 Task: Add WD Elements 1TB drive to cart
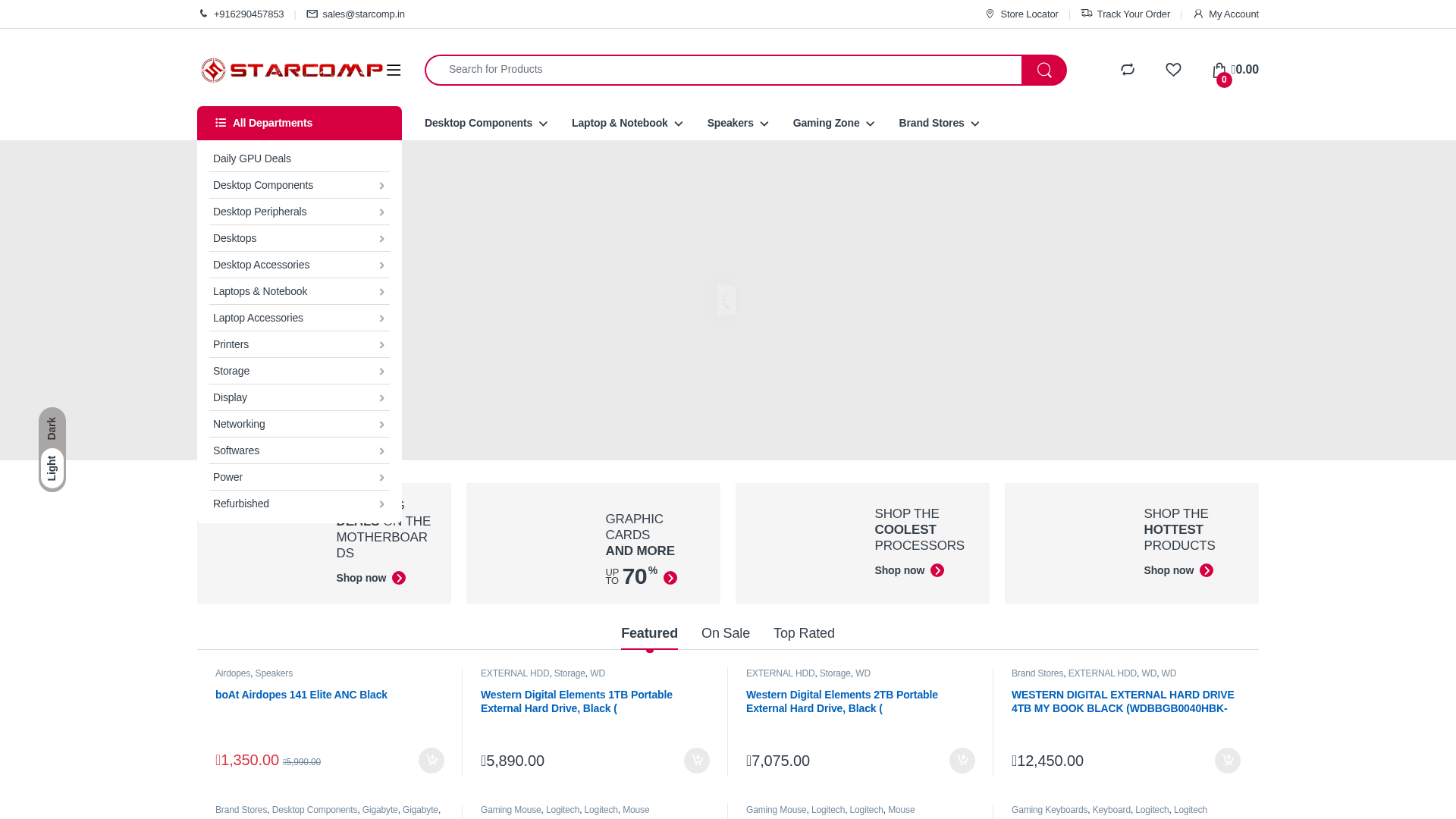coord(697,761)
